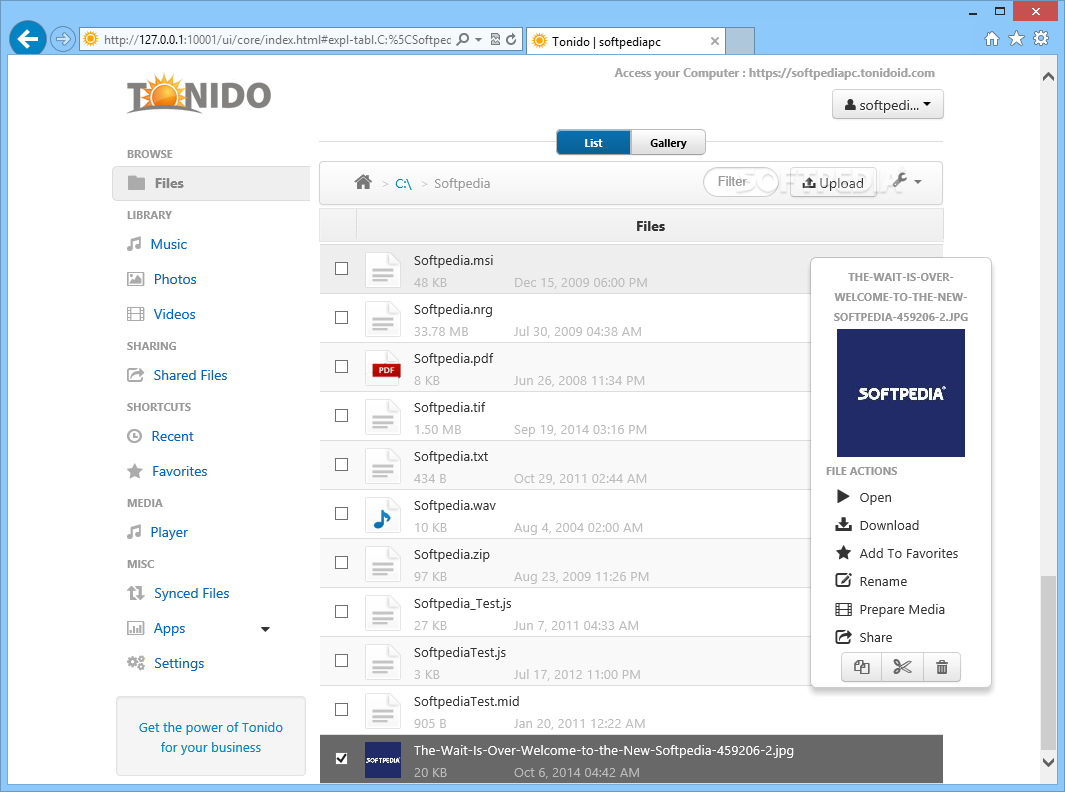This screenshot has height=792, width=1065.
Task: Click the PDF icon next to Softpedia.pdf
Action: [383, 367]
